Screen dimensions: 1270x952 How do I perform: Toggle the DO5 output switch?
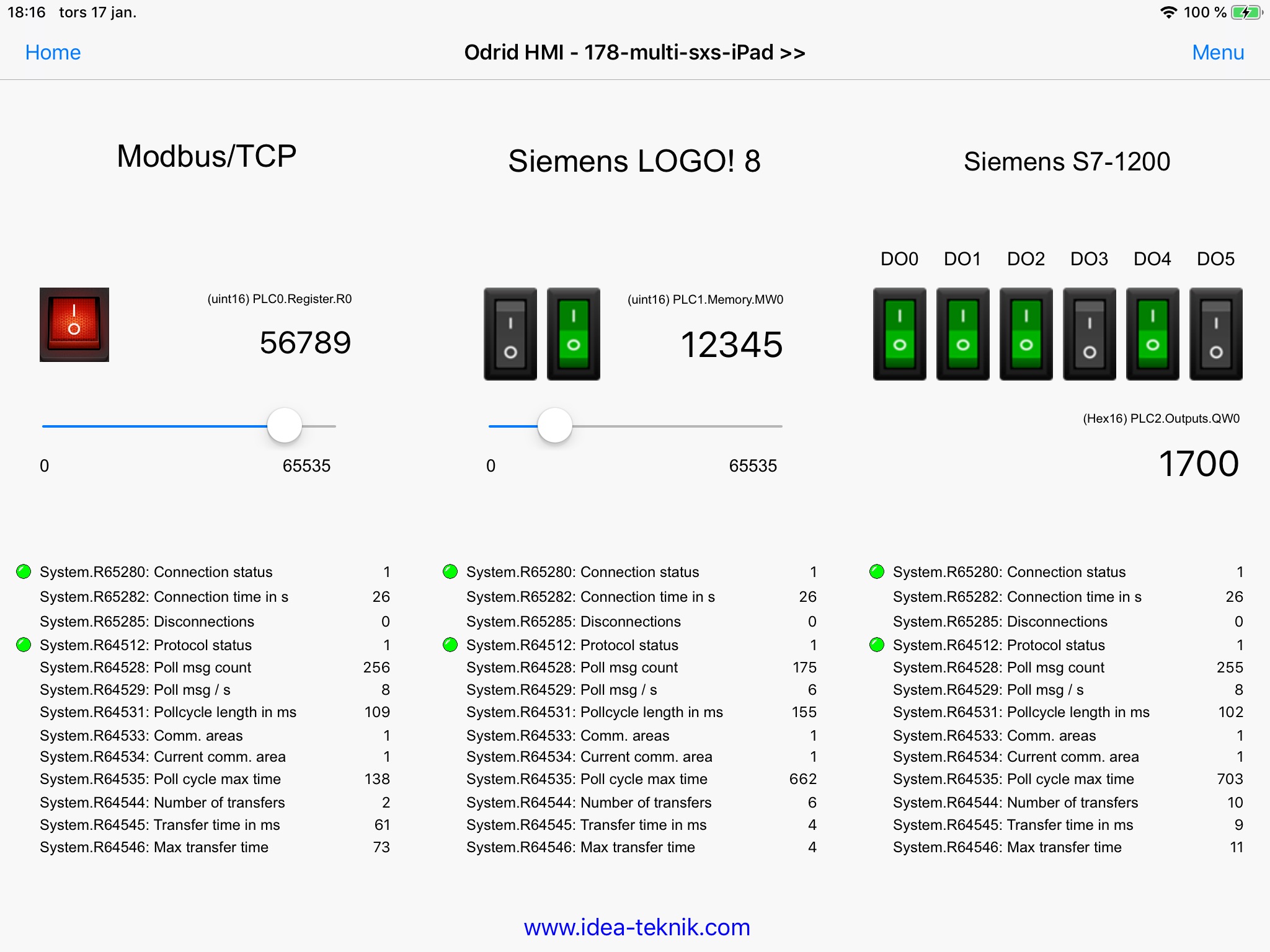click(1216, 334)
